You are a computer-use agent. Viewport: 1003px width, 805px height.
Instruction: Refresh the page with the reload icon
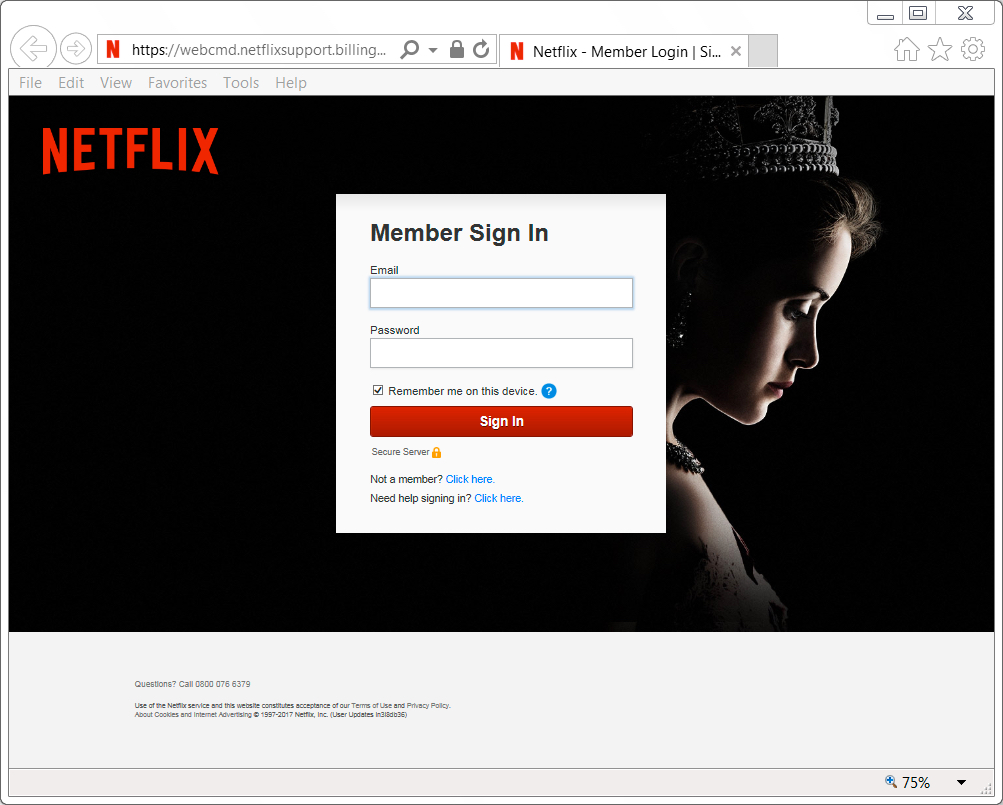pyautogui.click(x=481, y=49)
